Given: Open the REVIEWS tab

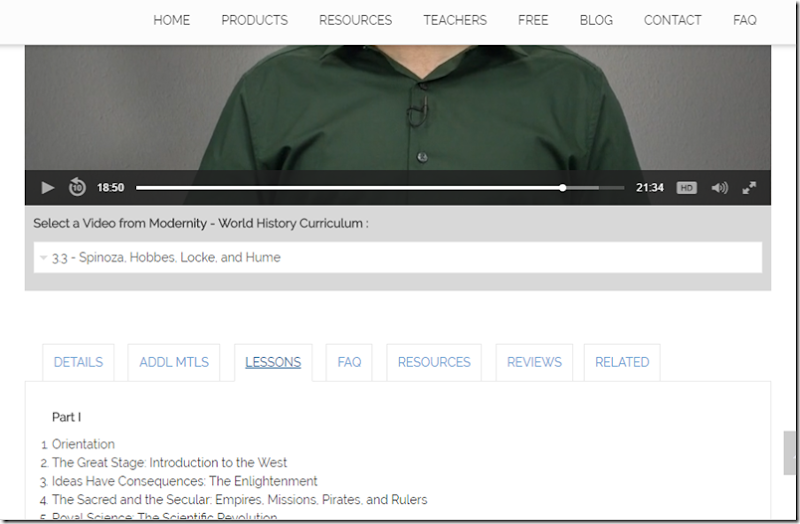Looking at the screenshot, I should 534,362.
